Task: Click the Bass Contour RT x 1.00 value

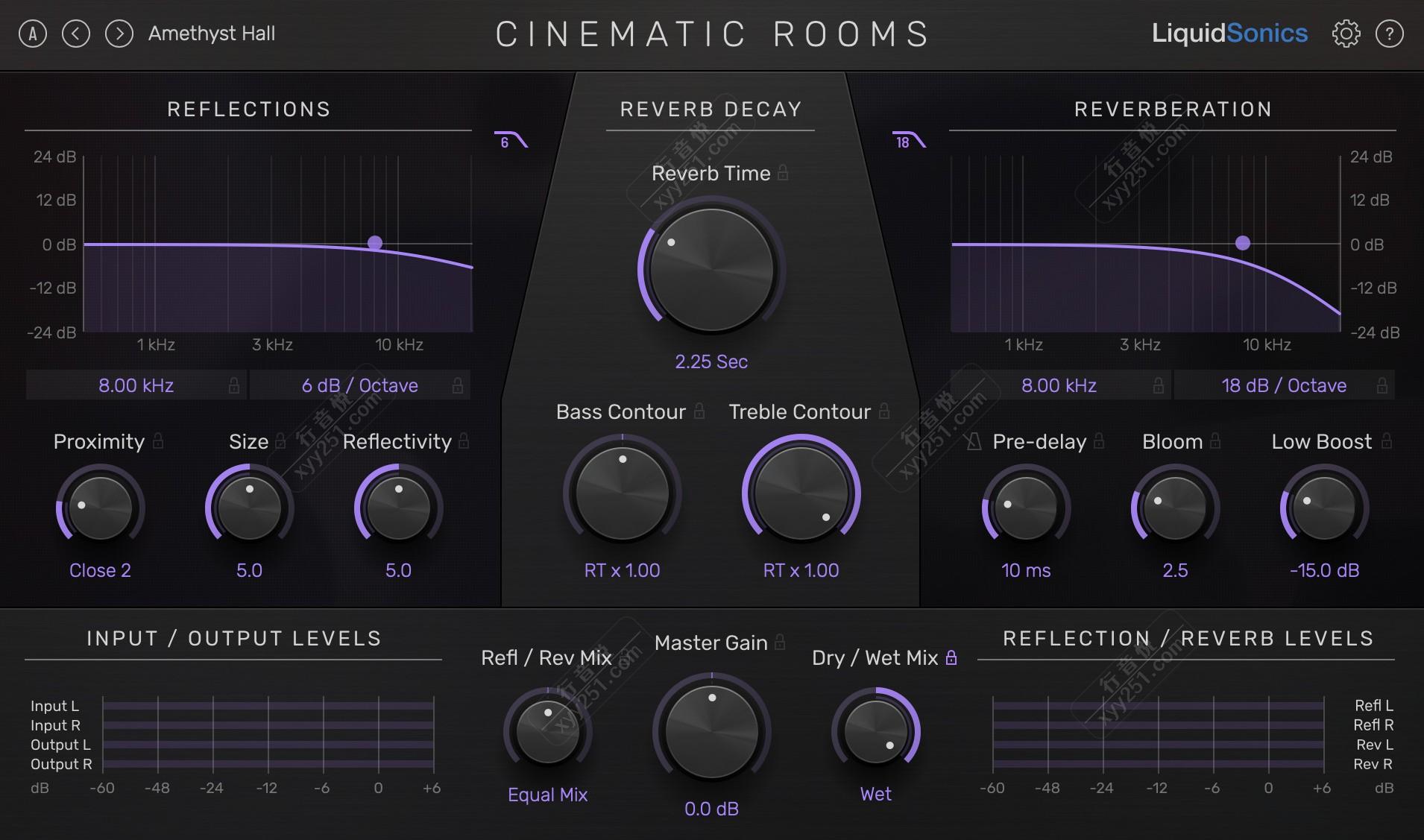Action: tap(622, 570)
